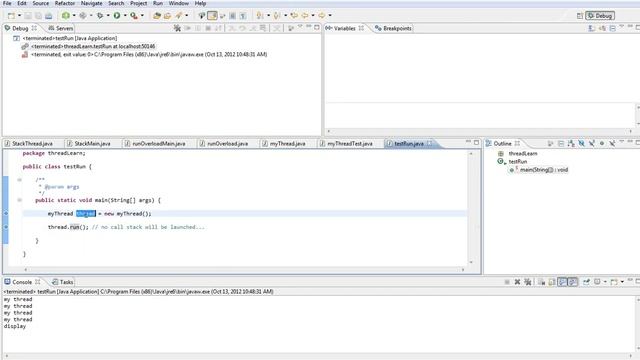The width and height of the screenshot is (640, 360).
Task: Open the Run menu
Action: tap(158, 3)
